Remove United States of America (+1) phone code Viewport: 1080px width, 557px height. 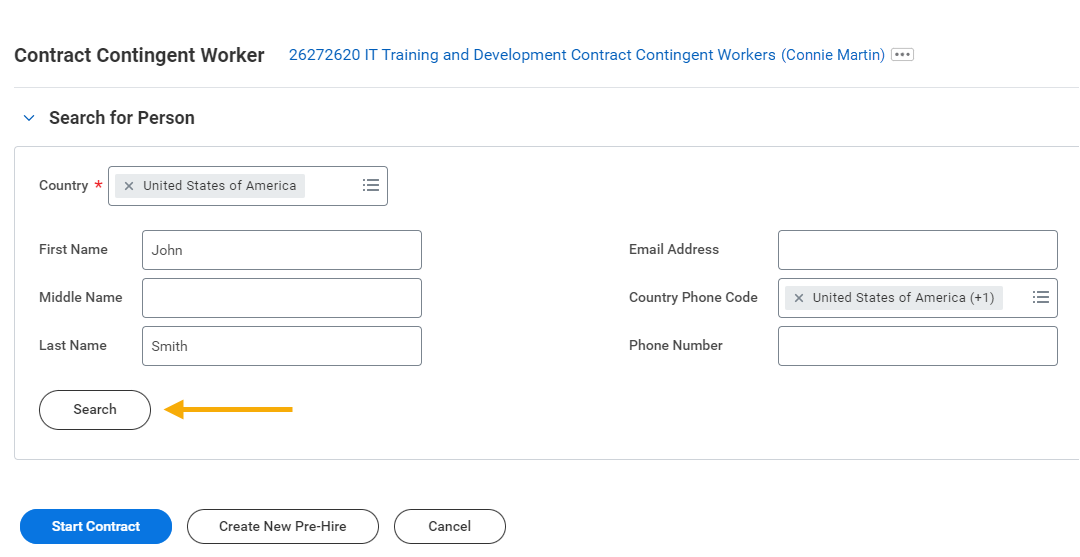point(799,298)
